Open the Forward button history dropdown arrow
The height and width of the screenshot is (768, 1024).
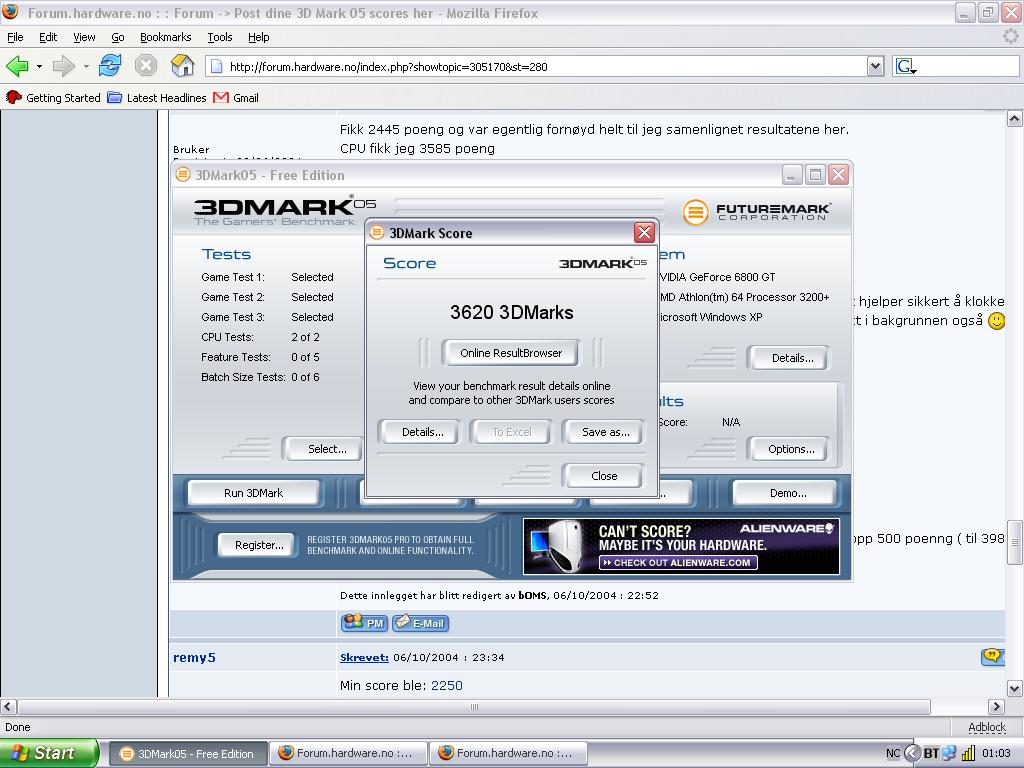coord(86,67)
